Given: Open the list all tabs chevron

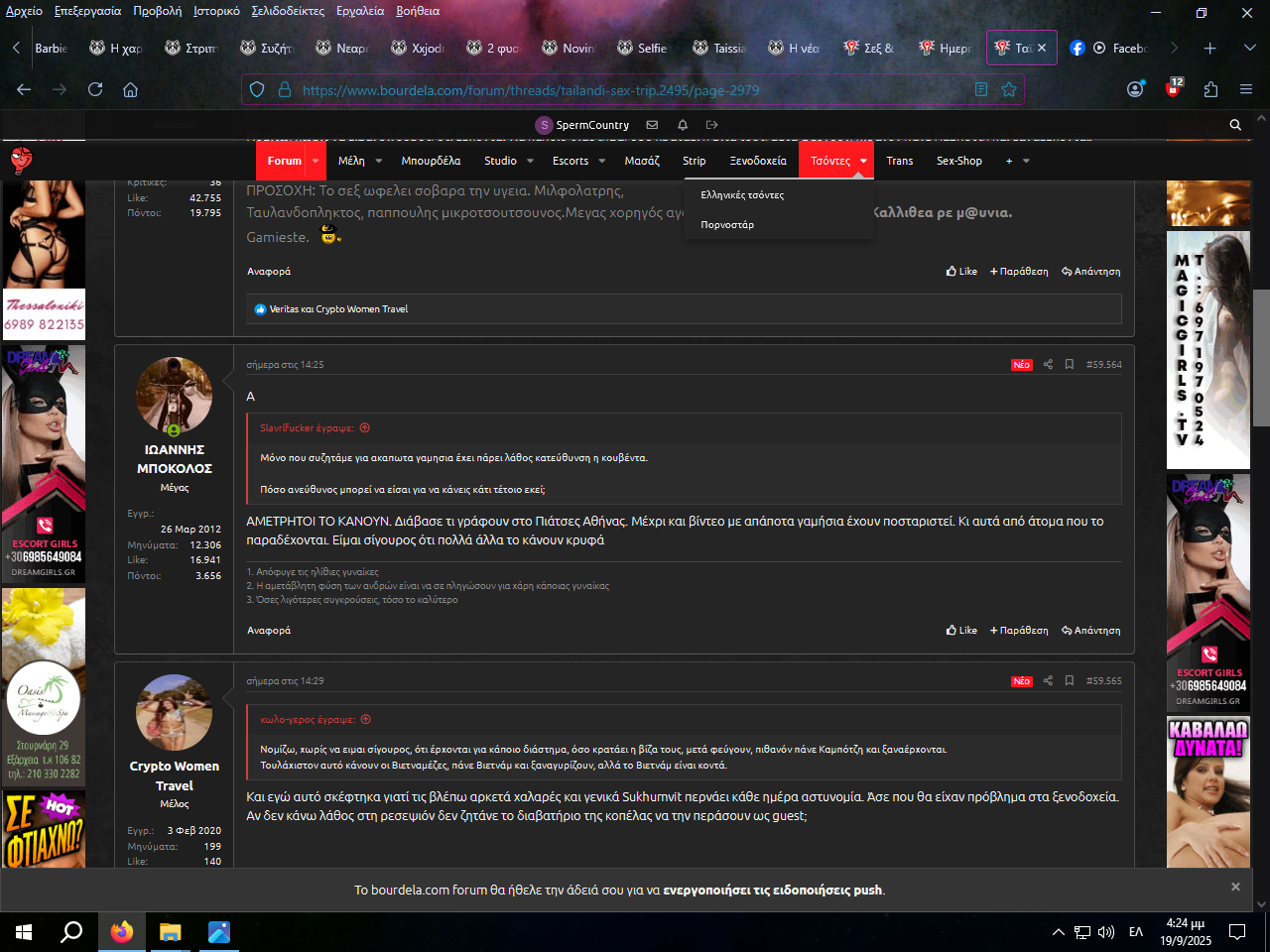Looking at the screenshot, I should [1249, 48].
